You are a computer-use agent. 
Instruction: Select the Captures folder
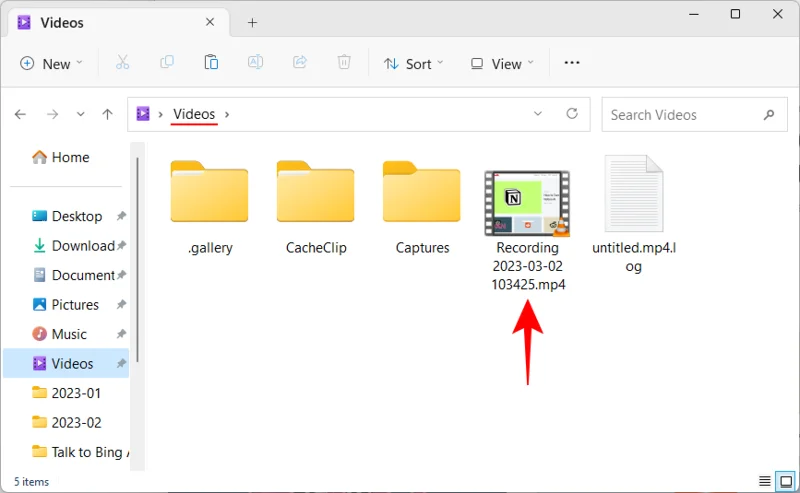tap(422, 208)
